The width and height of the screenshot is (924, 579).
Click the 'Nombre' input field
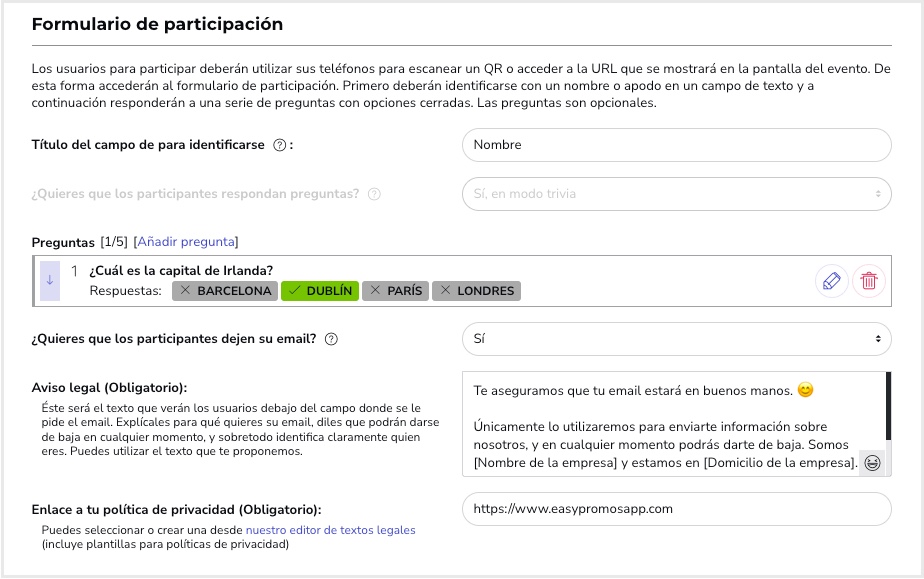(x=676, y=145)
